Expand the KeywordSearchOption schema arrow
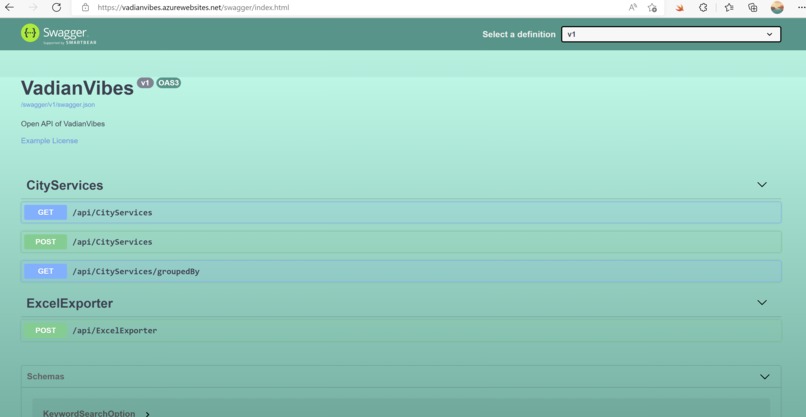The width and height of the screenshot is (806, 417). (148, 414)
